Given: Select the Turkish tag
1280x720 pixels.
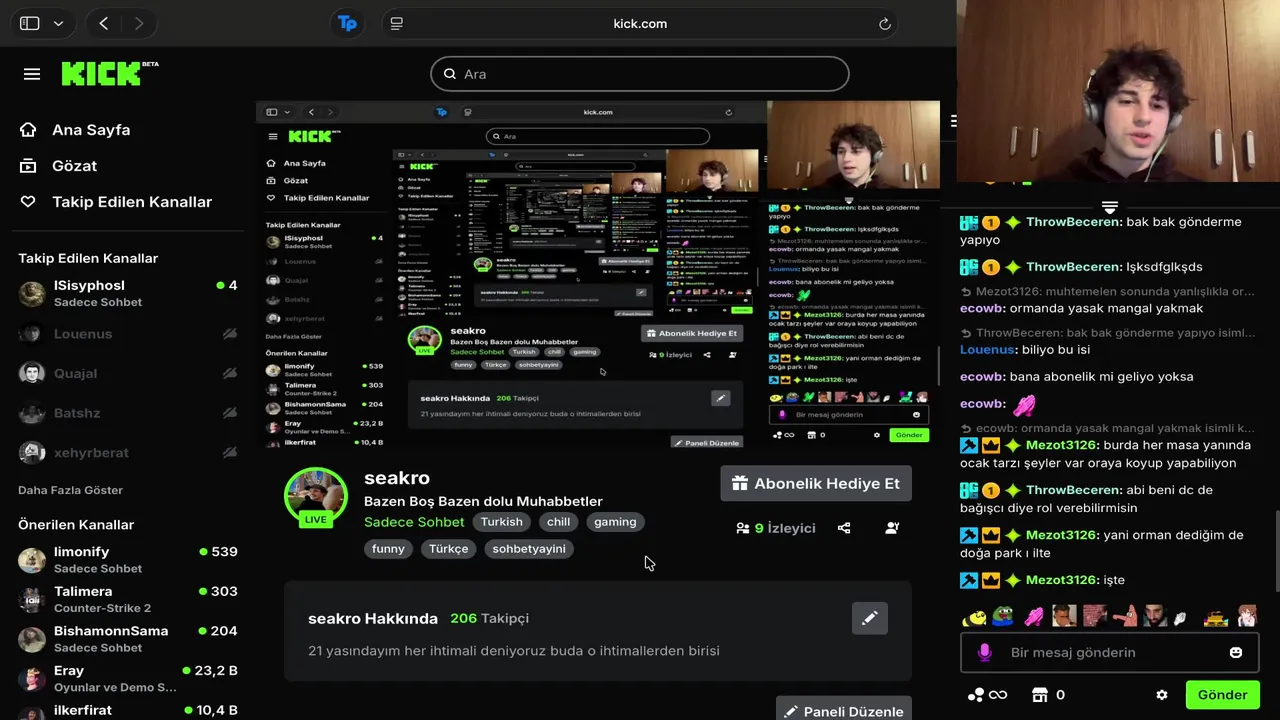Looking at the screenshot, I should tap(501, 522).
